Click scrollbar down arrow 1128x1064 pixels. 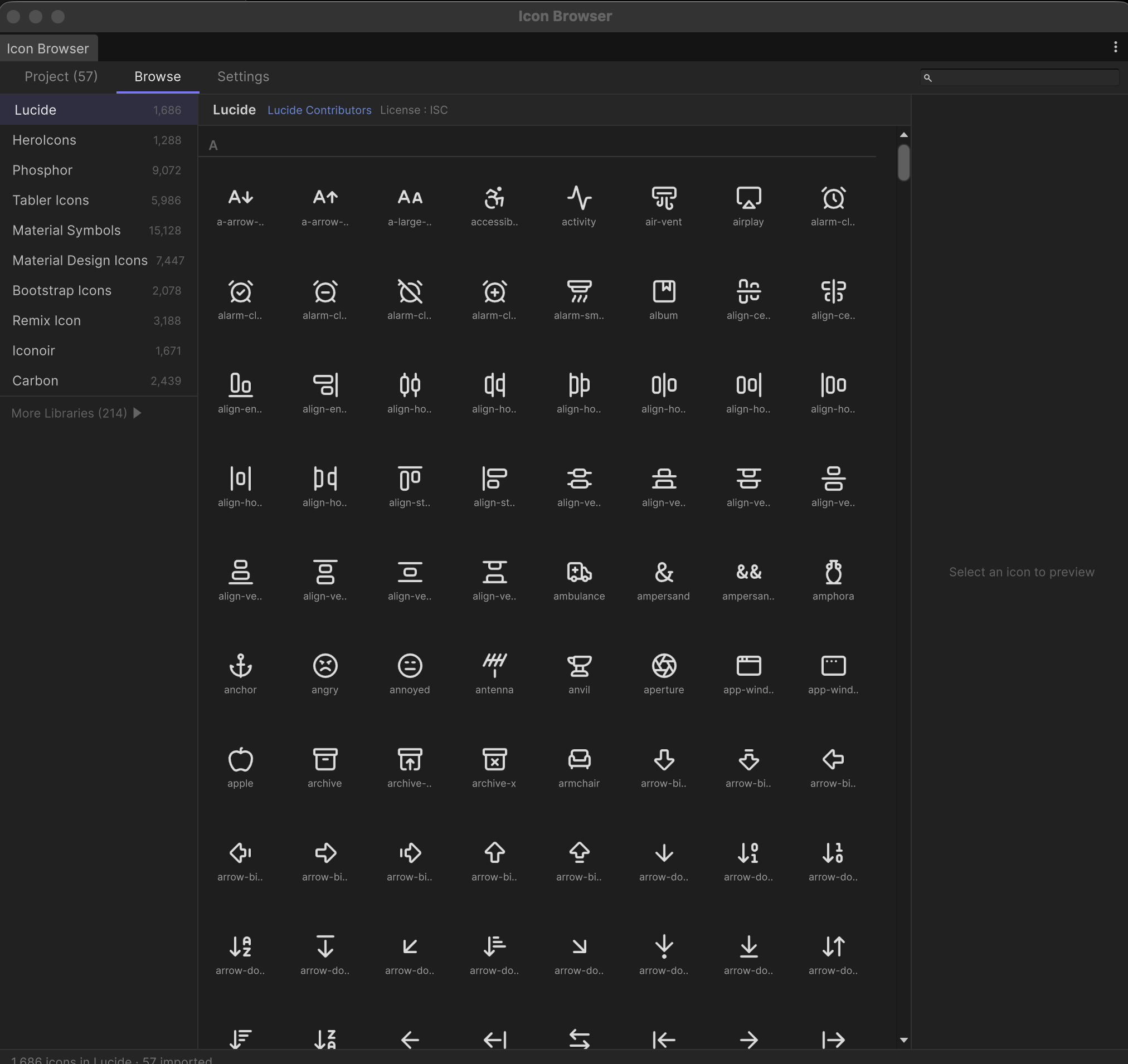[903, 1040]
